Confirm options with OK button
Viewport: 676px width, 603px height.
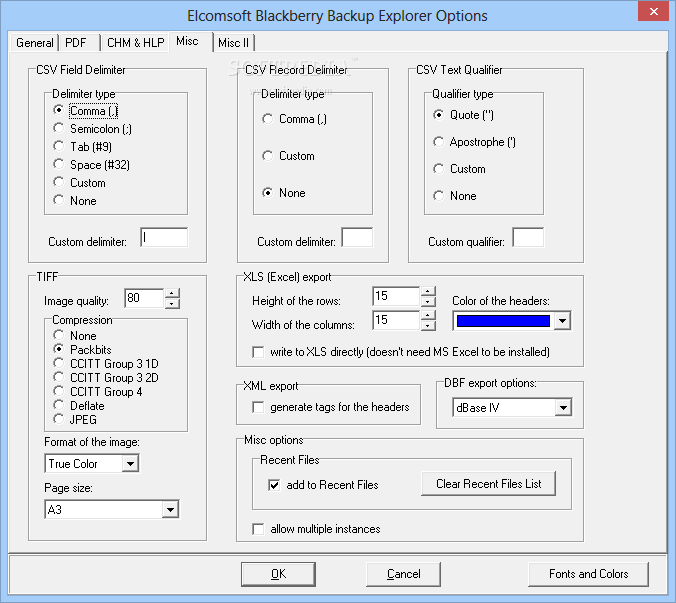278,574
